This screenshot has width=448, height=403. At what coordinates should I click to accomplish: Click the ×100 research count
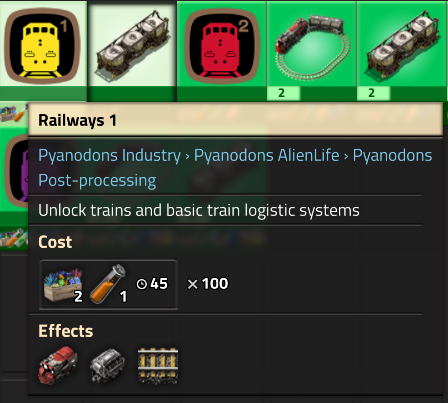(208, 284)
